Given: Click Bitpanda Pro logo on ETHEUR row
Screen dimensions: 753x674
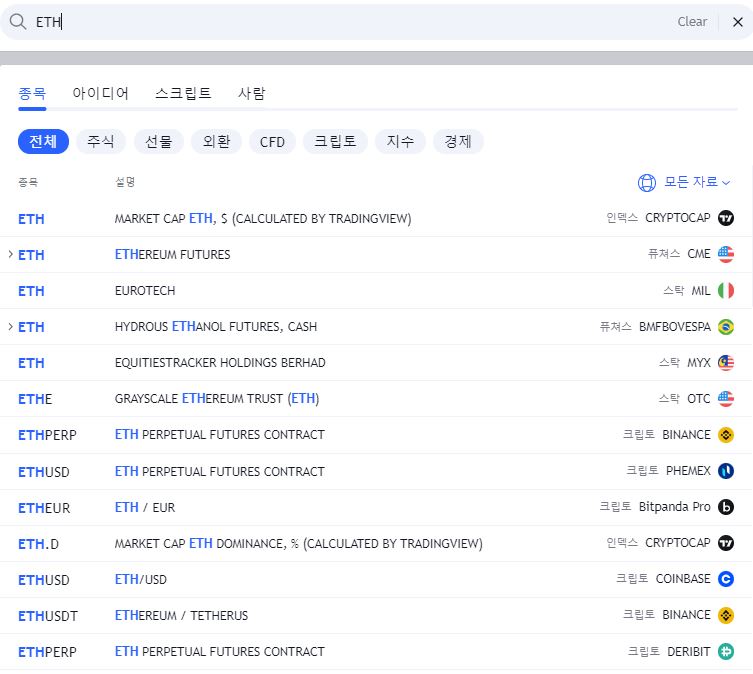Looking at the screenshot, I should [x=726, y=507].
